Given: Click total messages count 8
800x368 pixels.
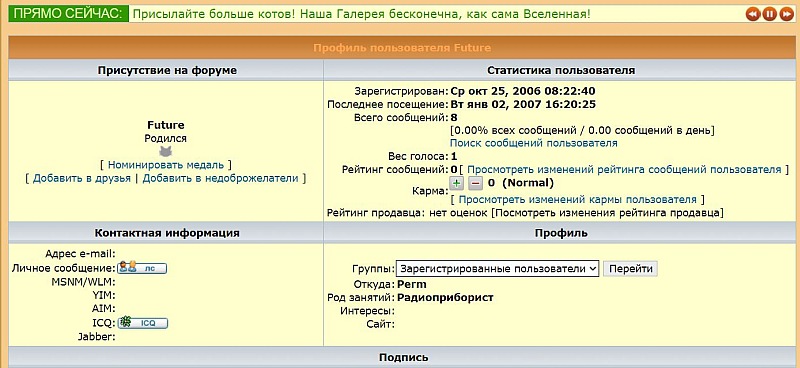Looking at the screenshot, I should pos(454,118).
